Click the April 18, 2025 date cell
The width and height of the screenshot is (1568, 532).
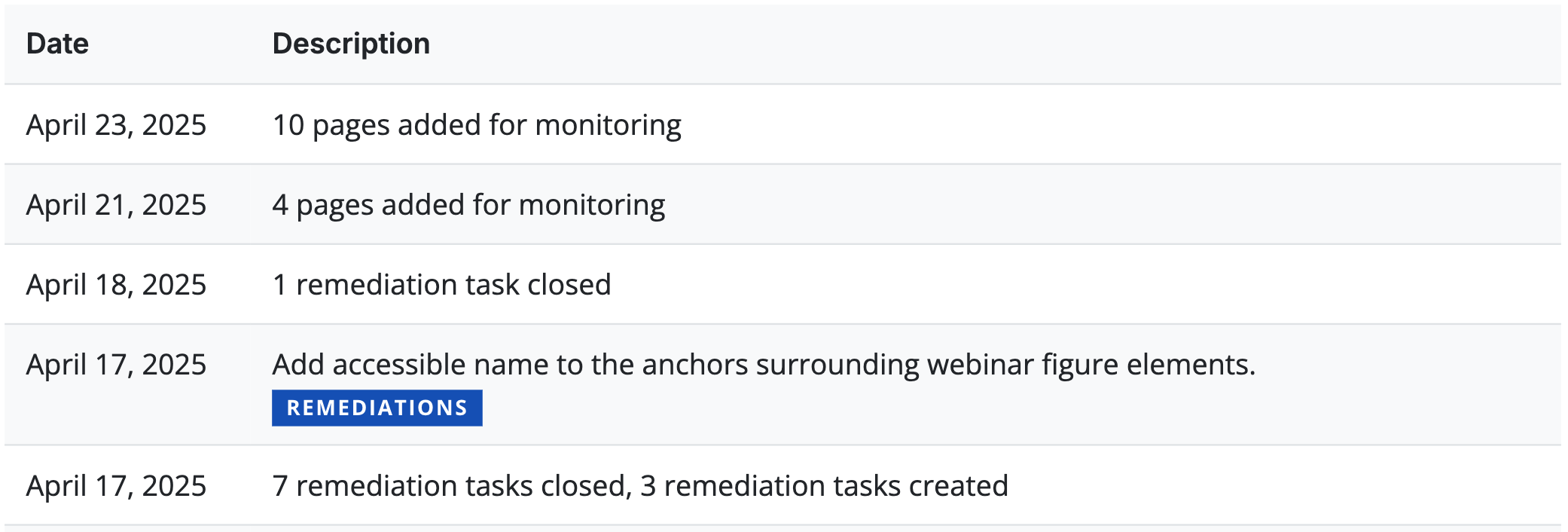click(x=116, y=285)
